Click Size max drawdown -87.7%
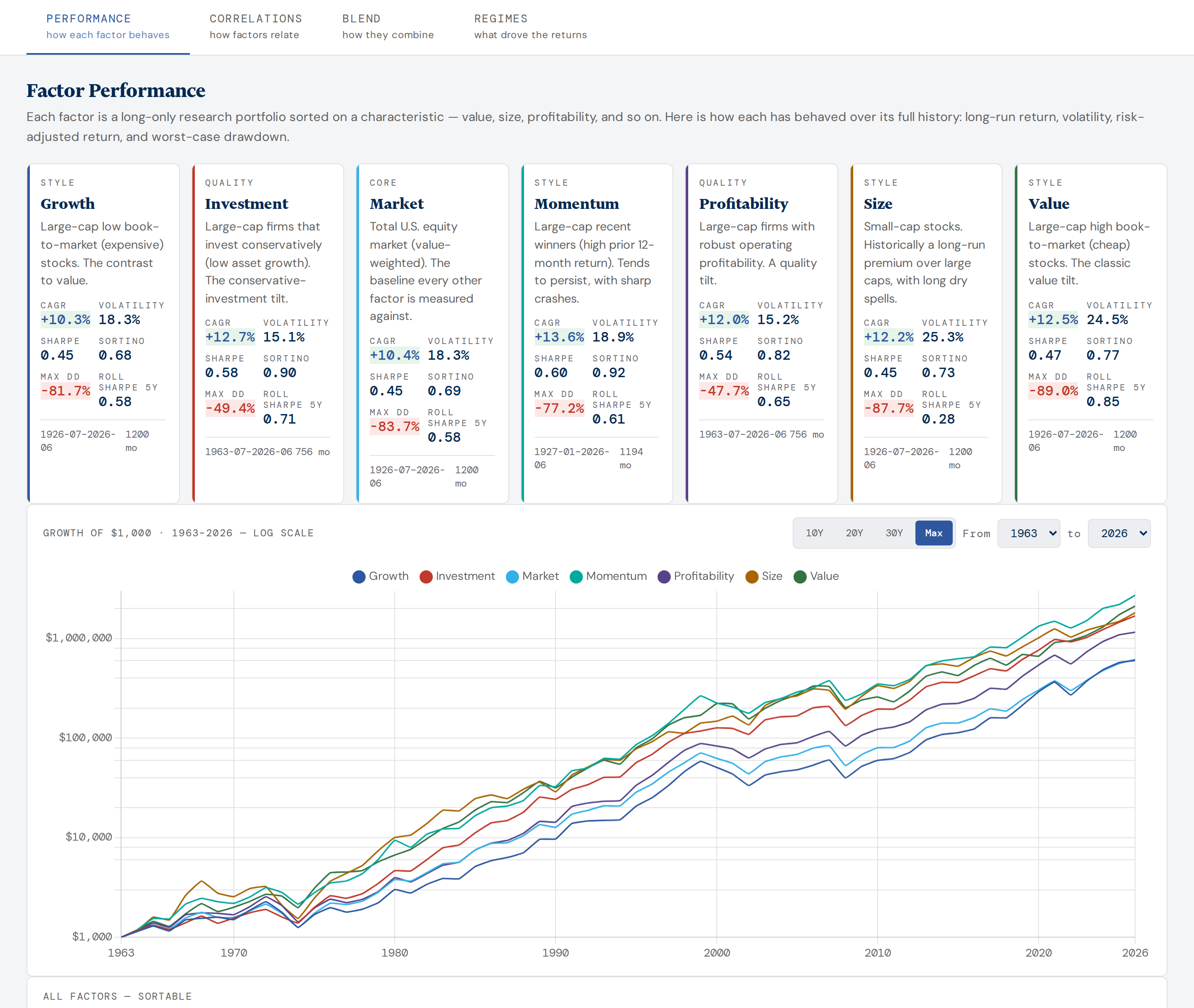 889,409
